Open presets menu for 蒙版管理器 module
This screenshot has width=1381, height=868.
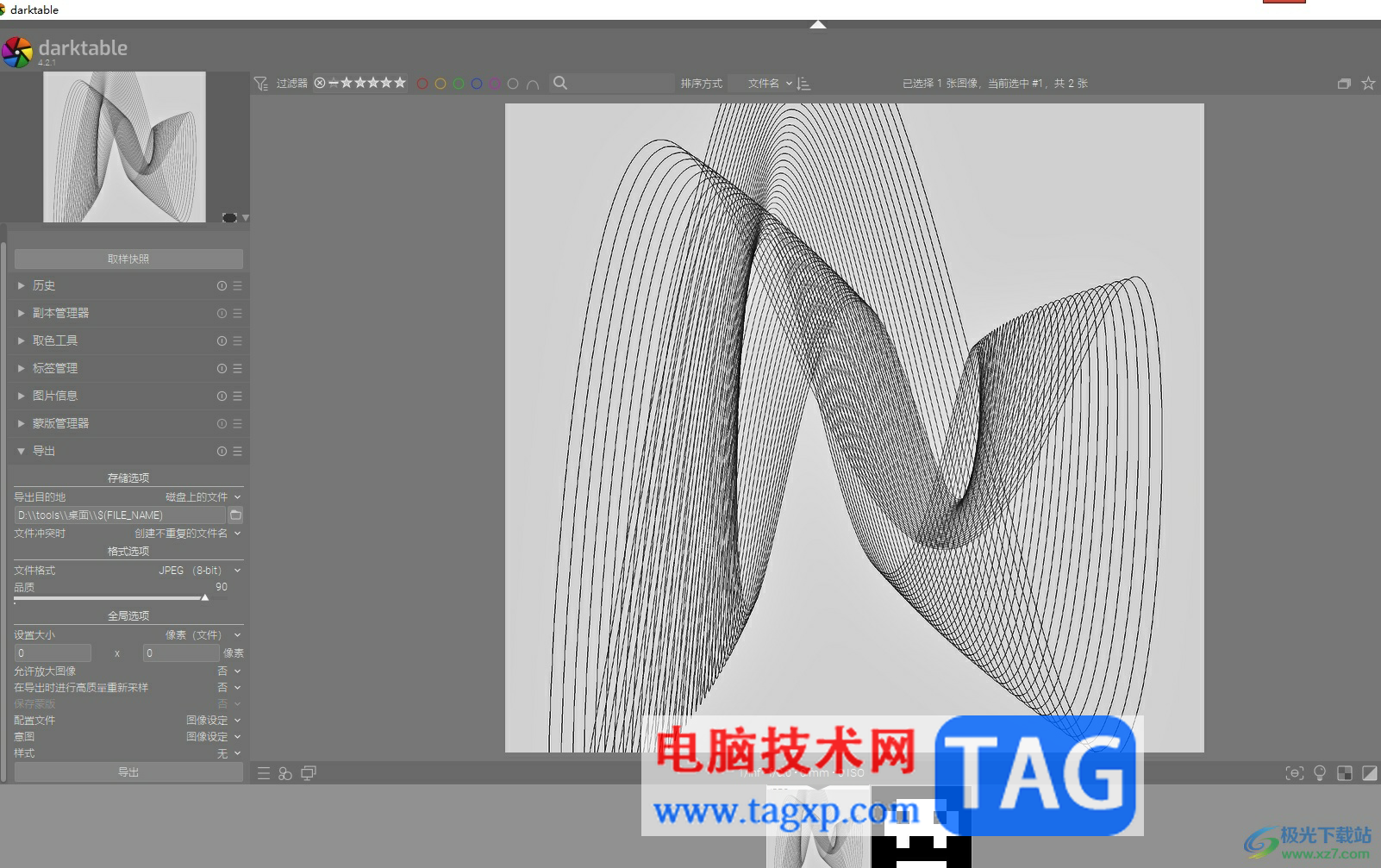[x=237, y=423]
